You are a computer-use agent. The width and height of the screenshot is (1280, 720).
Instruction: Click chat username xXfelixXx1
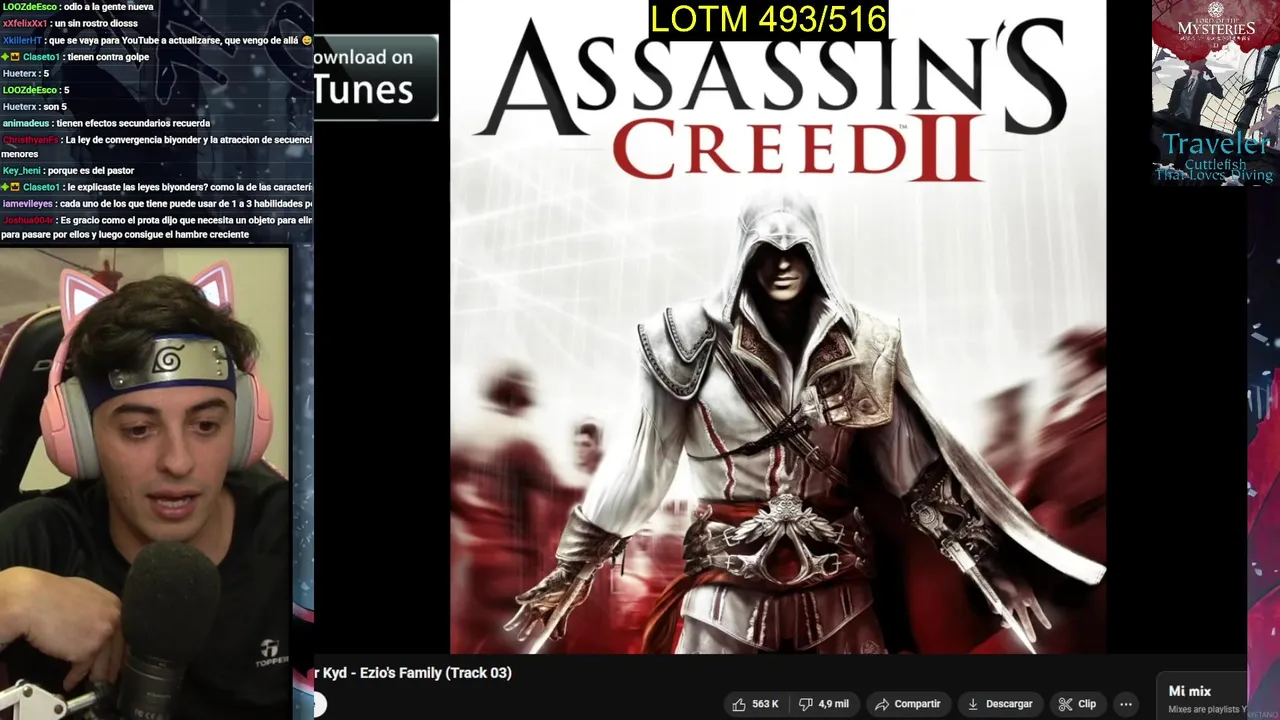25,23
